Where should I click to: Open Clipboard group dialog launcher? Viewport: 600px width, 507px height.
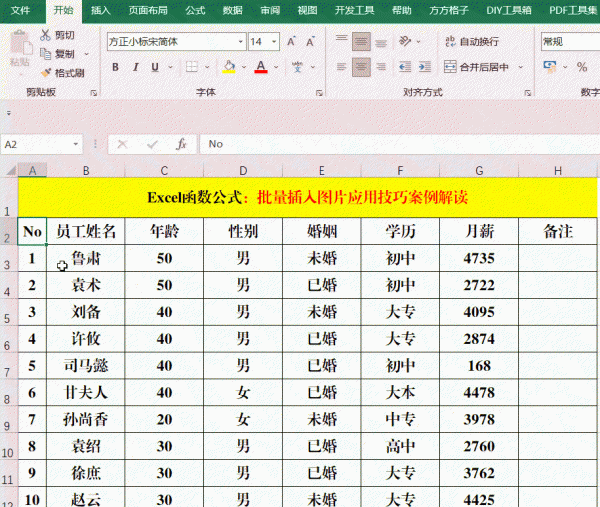coord(94,93)
